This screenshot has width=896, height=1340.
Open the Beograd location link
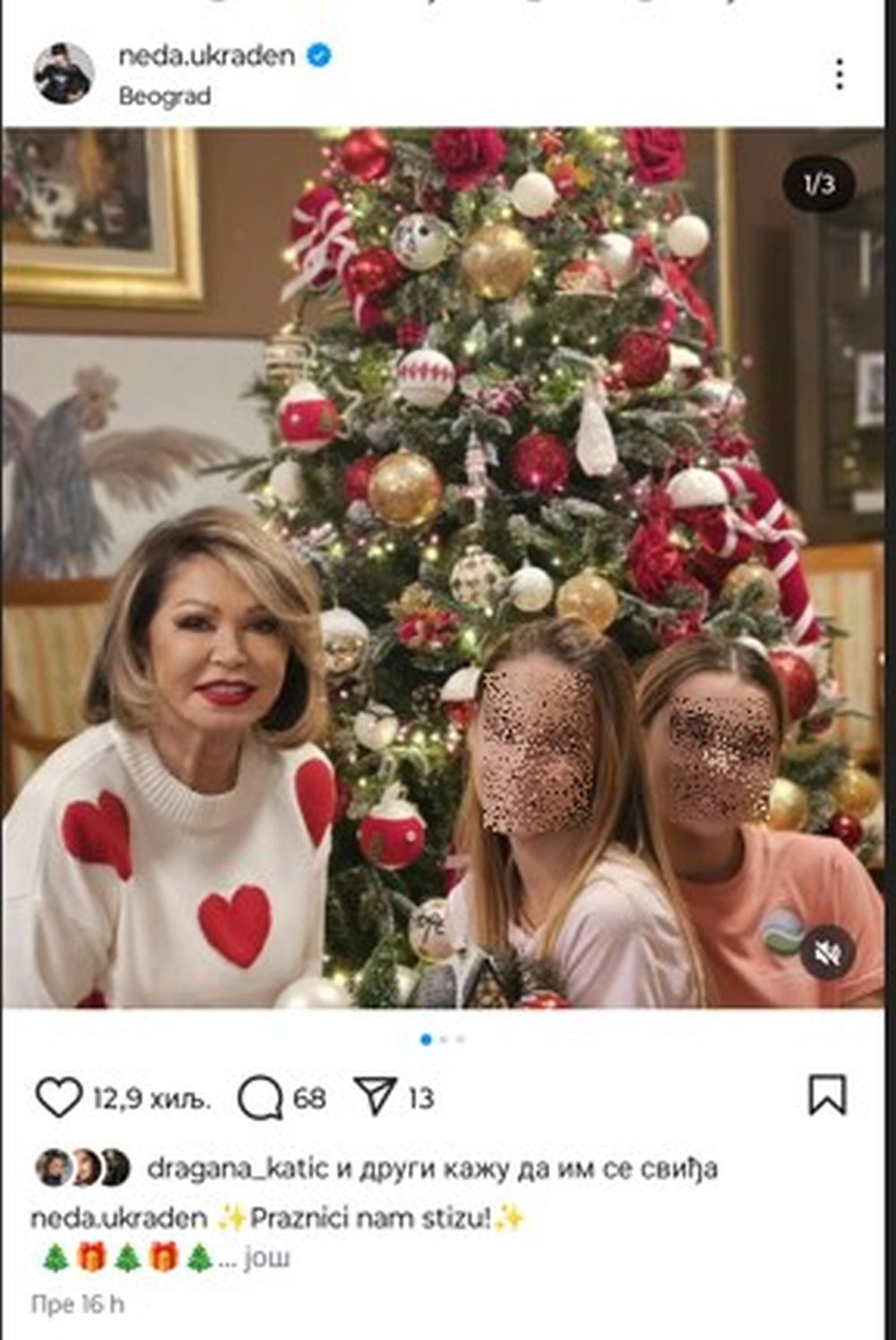(165, 96)
